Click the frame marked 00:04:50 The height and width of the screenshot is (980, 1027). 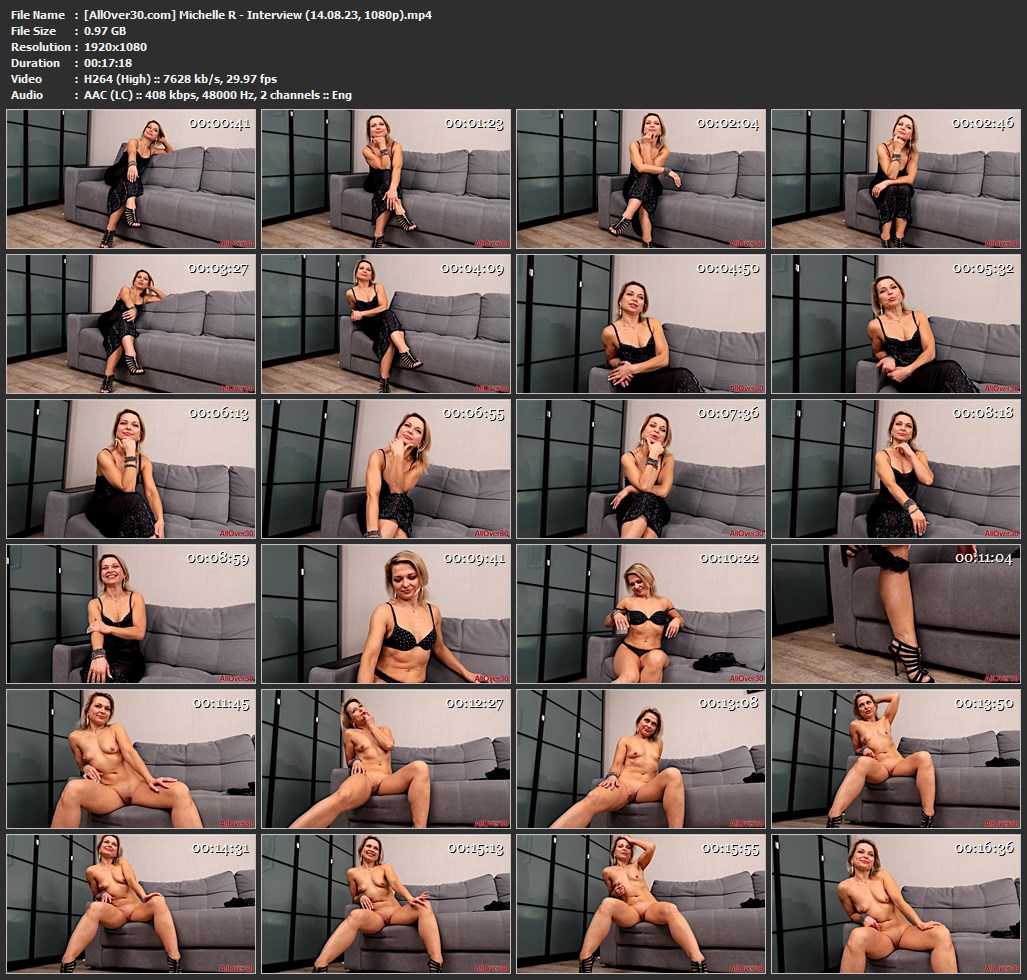(x=641, y=324)
